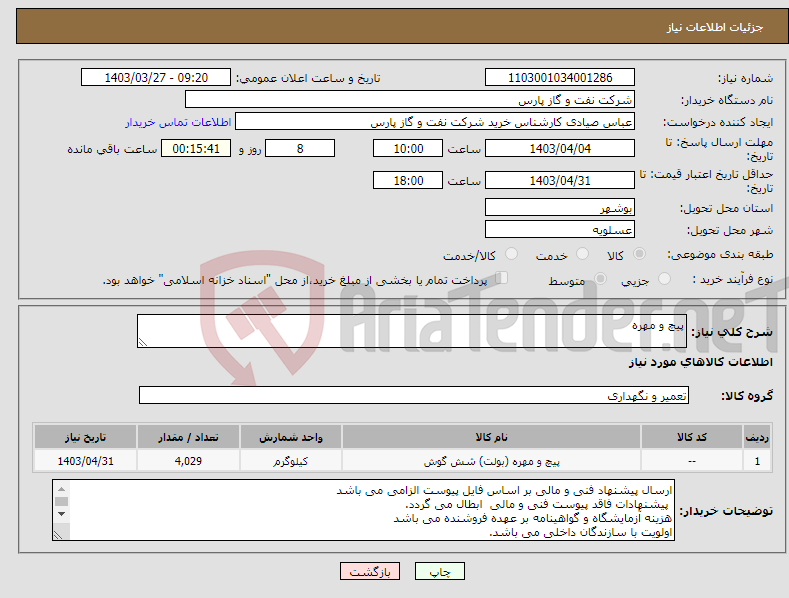
Task: Click the need date cell 1403/04/31 in table
Action: tap(86, 461)
